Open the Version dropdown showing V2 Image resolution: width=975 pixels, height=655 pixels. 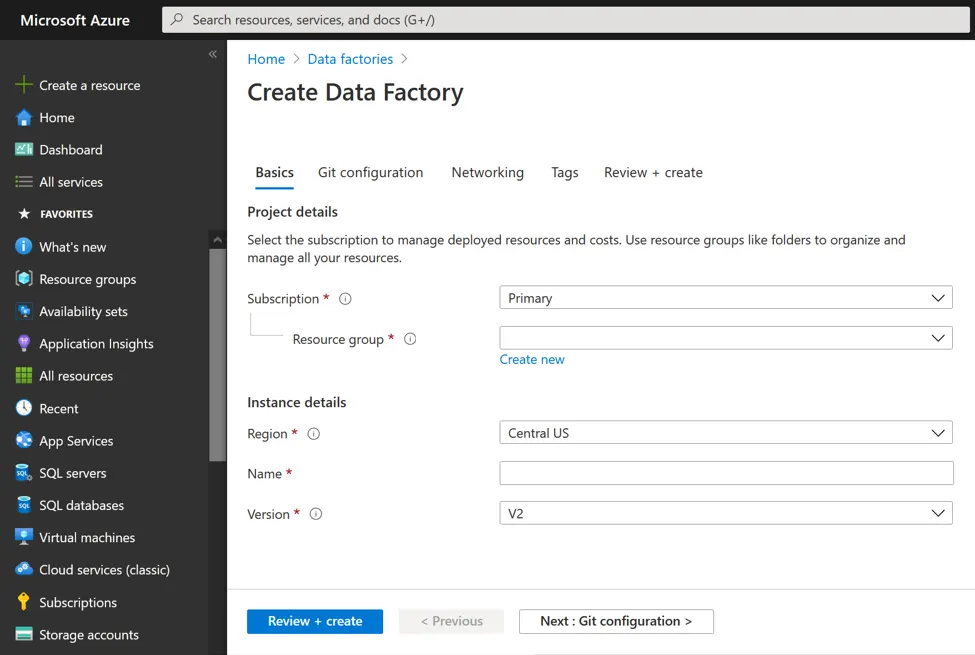point(726,513)
